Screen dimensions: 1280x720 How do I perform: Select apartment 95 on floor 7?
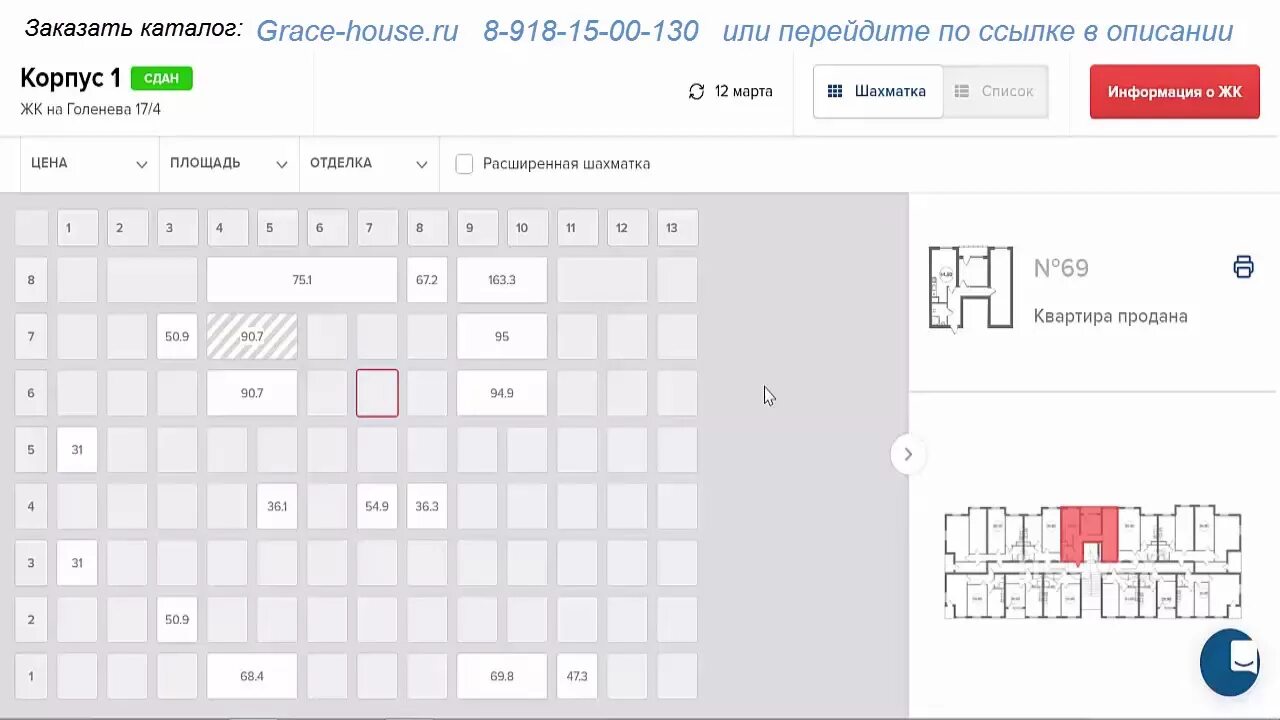tap(502, 337)
